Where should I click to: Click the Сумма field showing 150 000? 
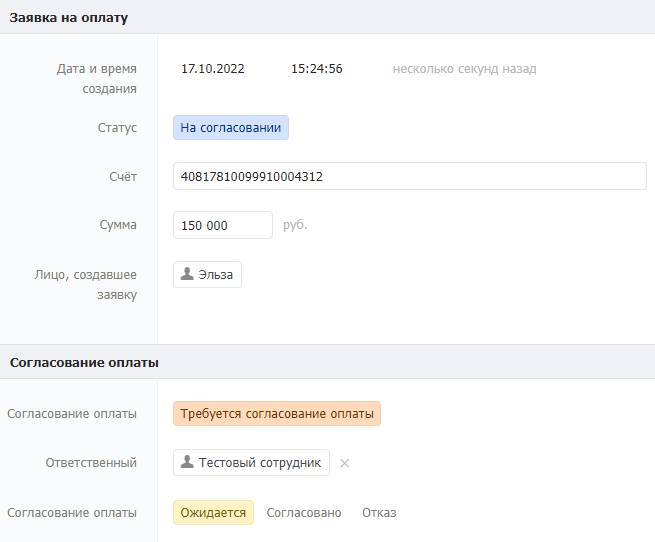coord(223,225)
